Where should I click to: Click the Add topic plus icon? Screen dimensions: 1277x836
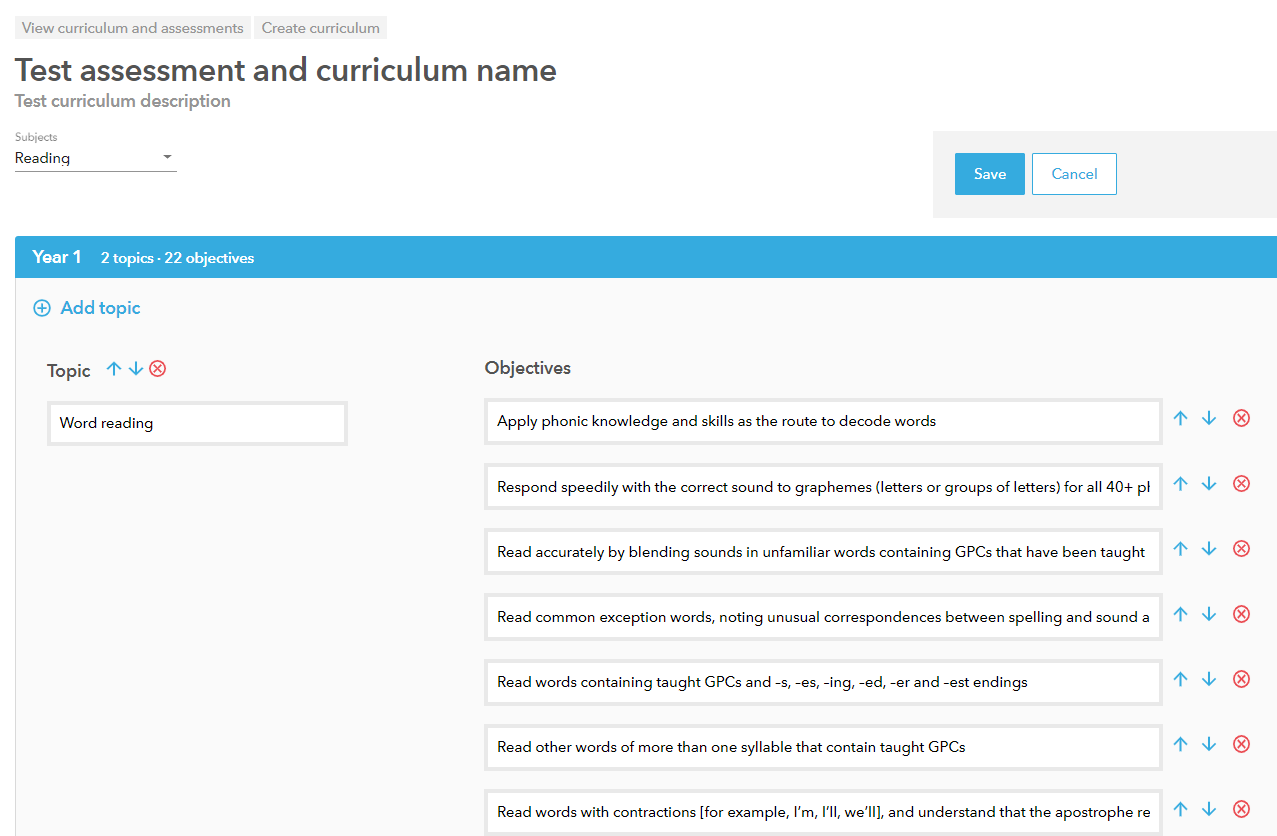coord(42,308)
